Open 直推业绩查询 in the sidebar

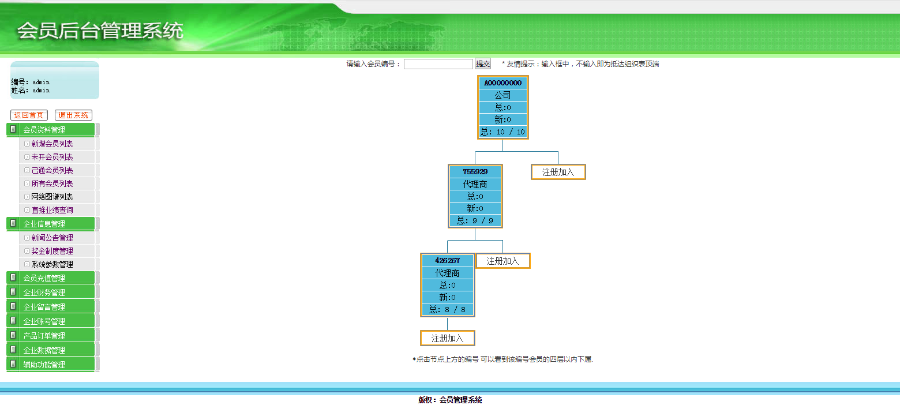click(52, 210)
